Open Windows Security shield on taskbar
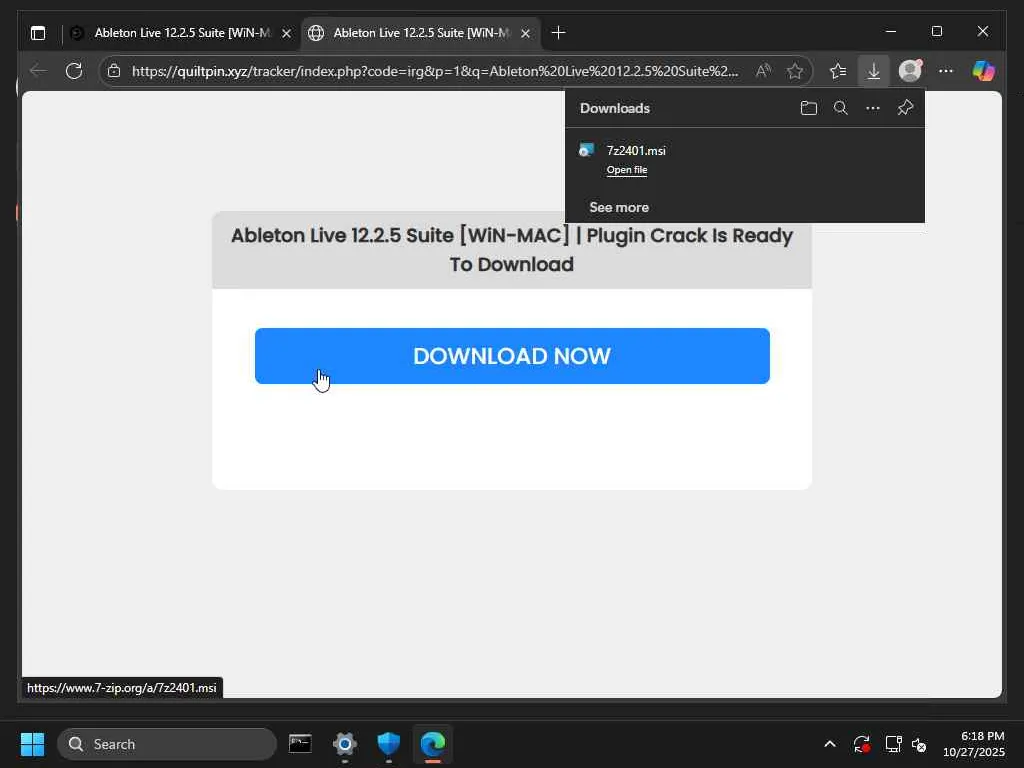 pos(389,744)
